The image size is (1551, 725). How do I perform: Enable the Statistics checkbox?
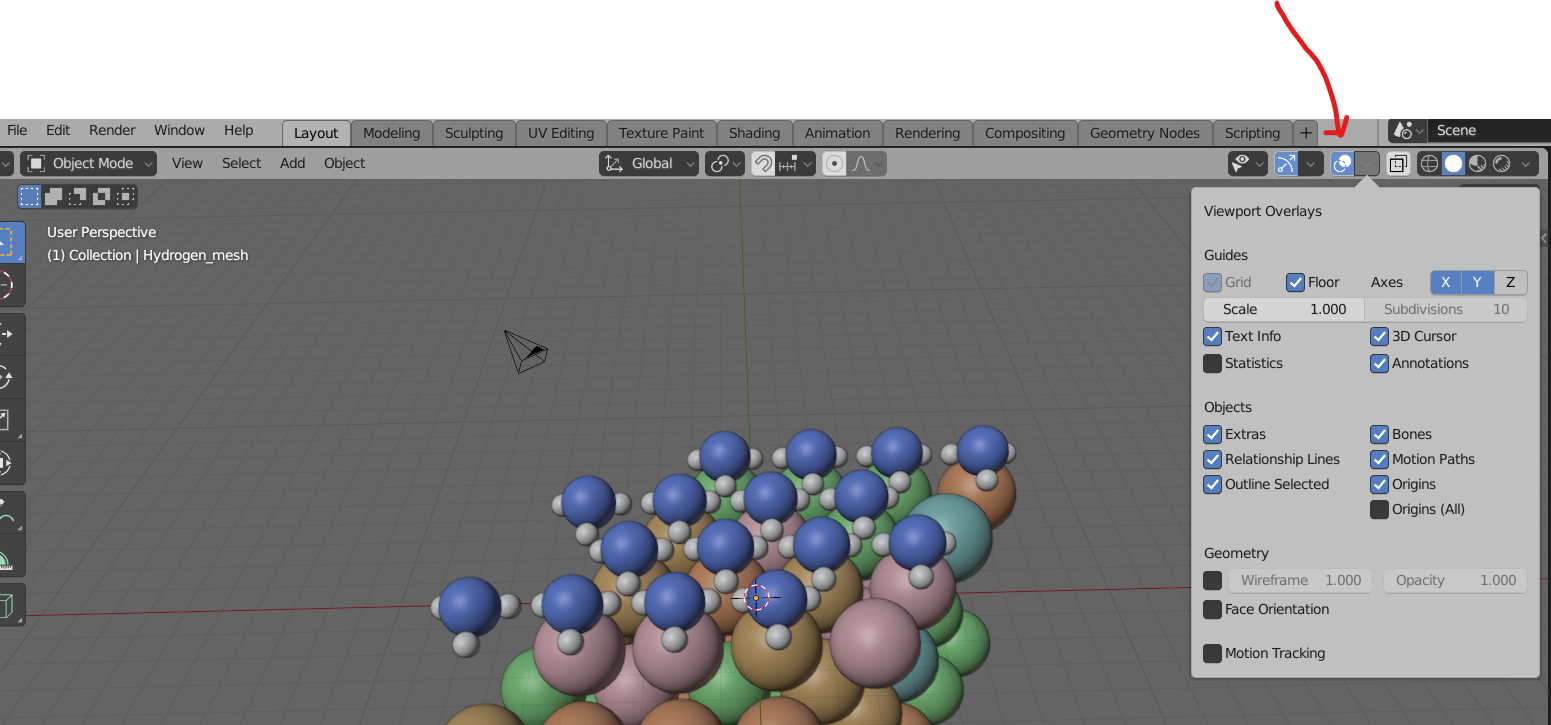1213,363
